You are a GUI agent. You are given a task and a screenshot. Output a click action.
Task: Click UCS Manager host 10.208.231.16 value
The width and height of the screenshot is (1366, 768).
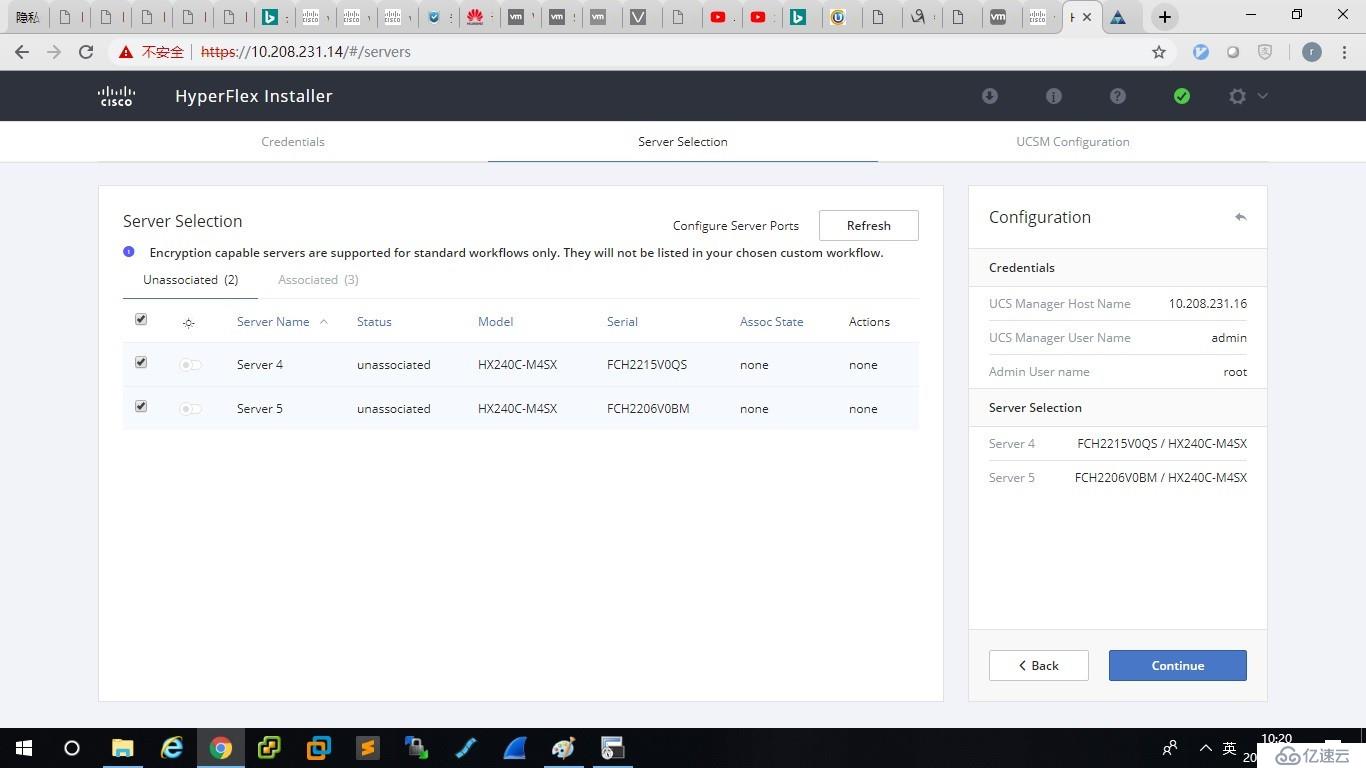tap(1208, 304)
